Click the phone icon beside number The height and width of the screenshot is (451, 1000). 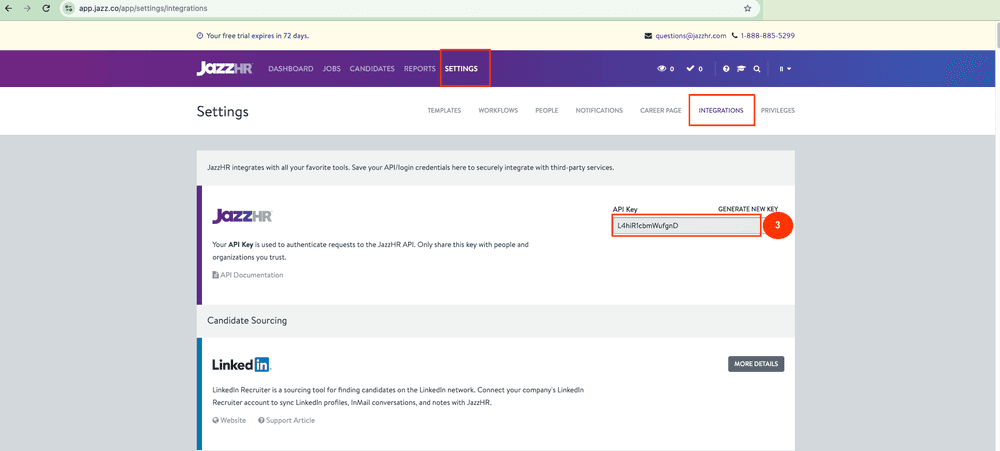[x=735, y=36]
